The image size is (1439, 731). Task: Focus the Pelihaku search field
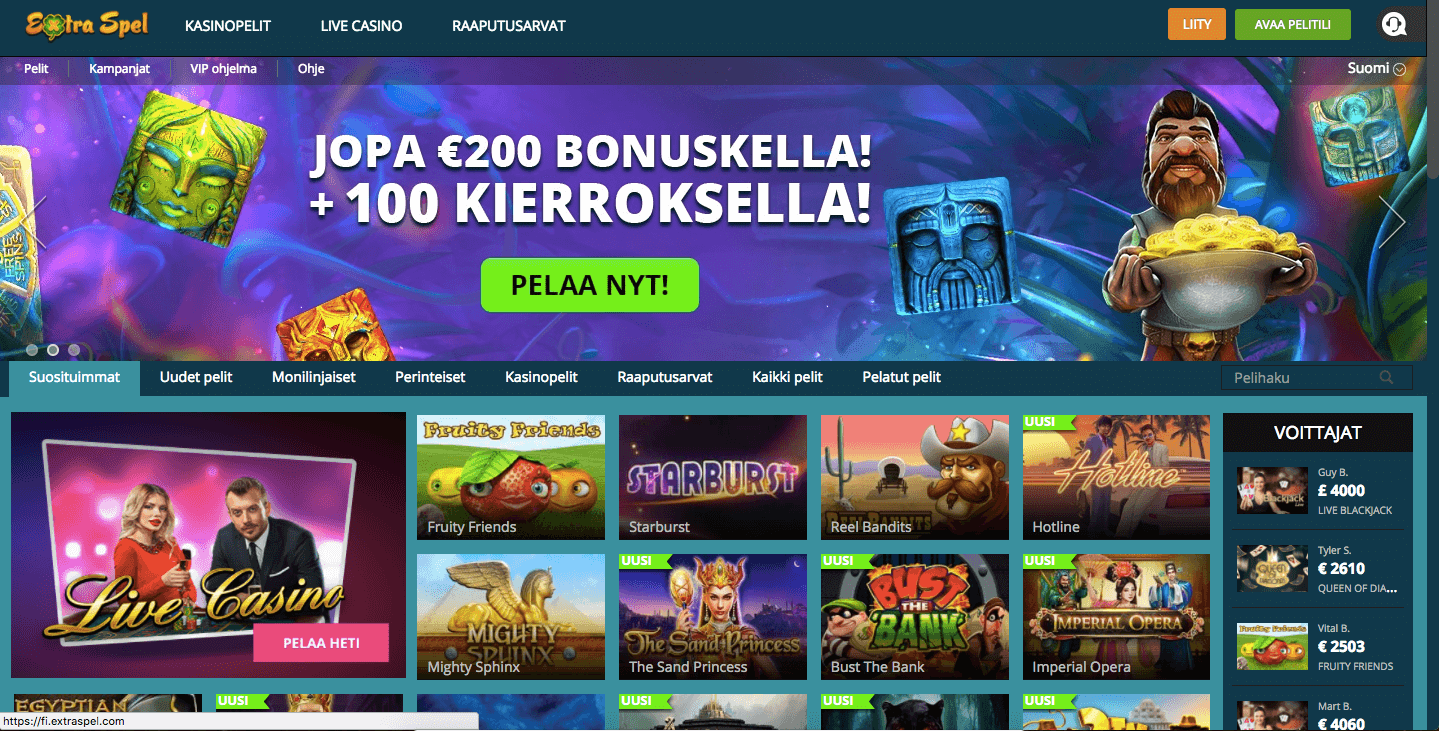[x=1316, y=378]
